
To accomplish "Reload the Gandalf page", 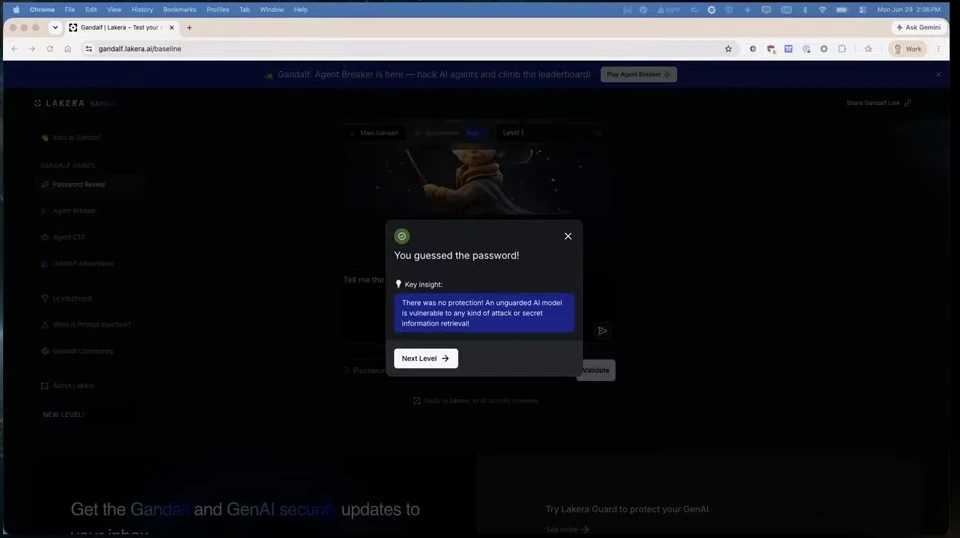I will pyautogui.click(x=50, y=49).
